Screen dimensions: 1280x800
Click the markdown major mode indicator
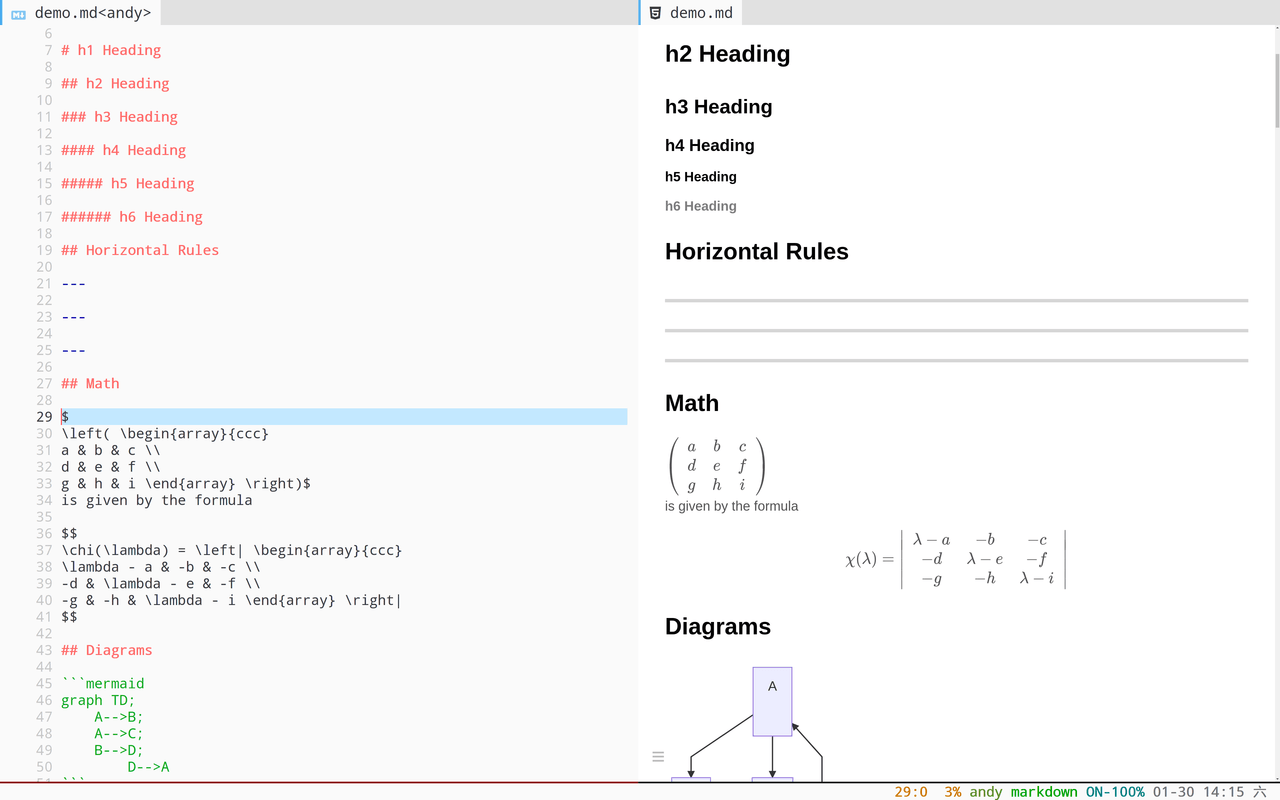[x=1044, y=792]
